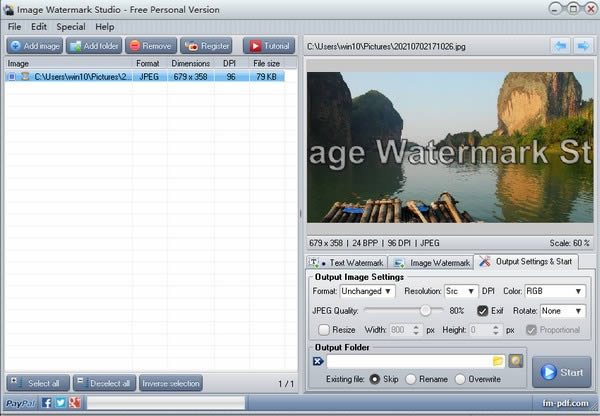Image resolution: width=600 pixels, height=416 pixels.
Task: Open the Resolution dropdown showing Src
Action: pyautogui.click(x=461, y=291)
